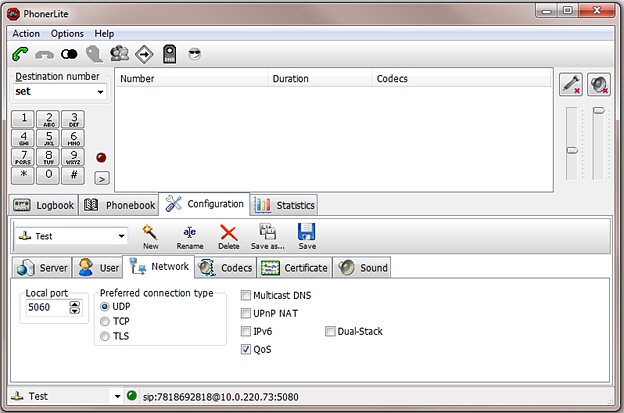Click the red record dot
624x413 pixels.
(101, 158)
